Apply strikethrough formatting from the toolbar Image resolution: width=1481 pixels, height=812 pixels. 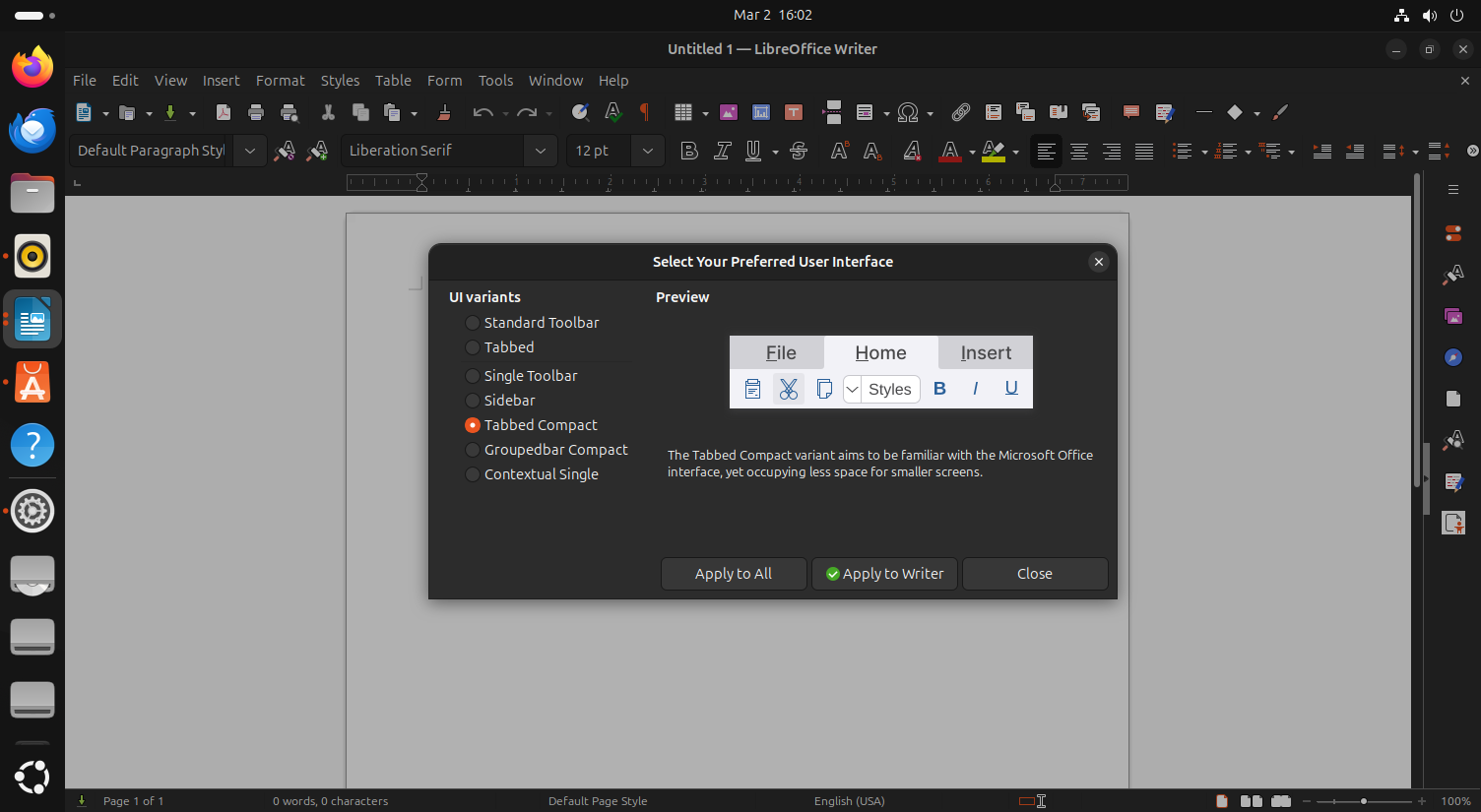(x=799, y=151)
